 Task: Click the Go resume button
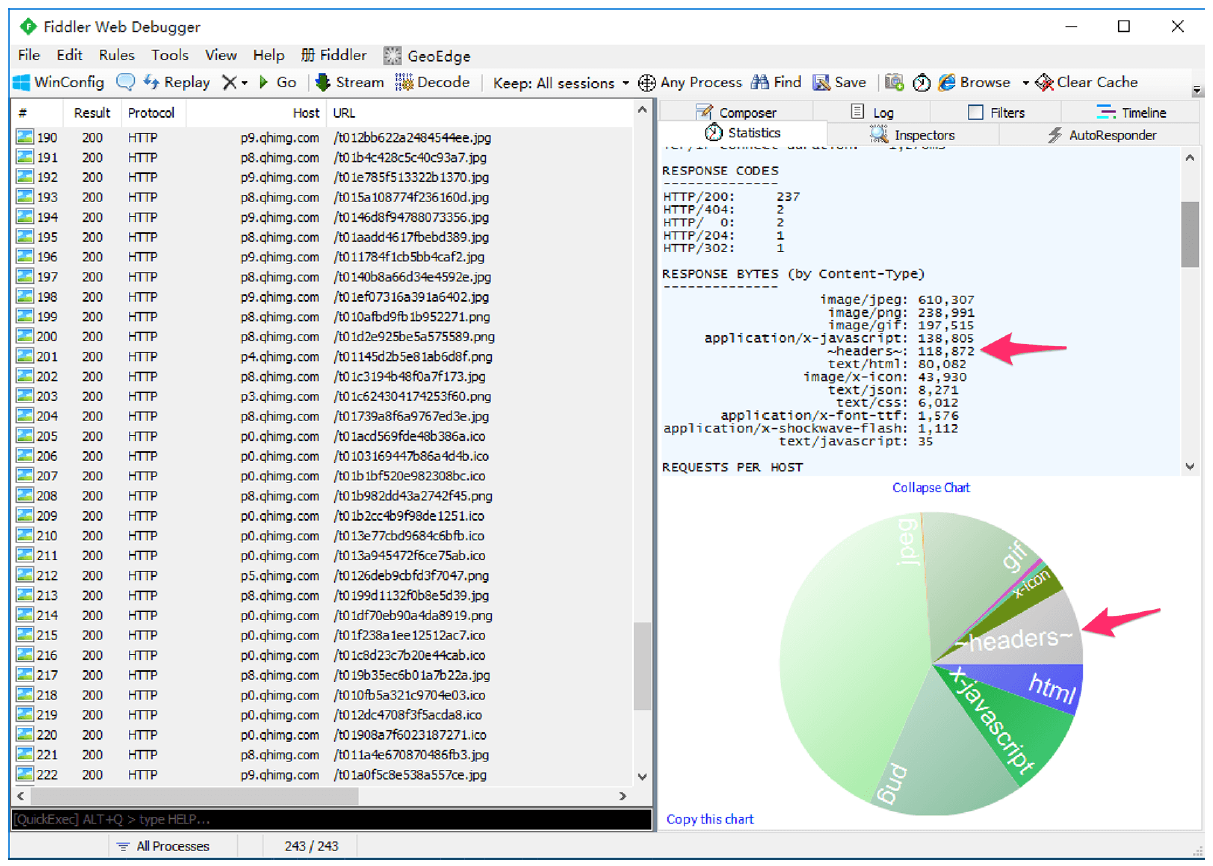[277, 83]
